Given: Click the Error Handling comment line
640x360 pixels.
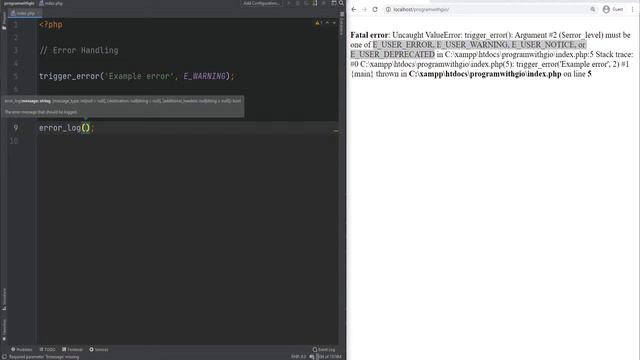Looking at the screenshot, I should (x=79, y=51).
